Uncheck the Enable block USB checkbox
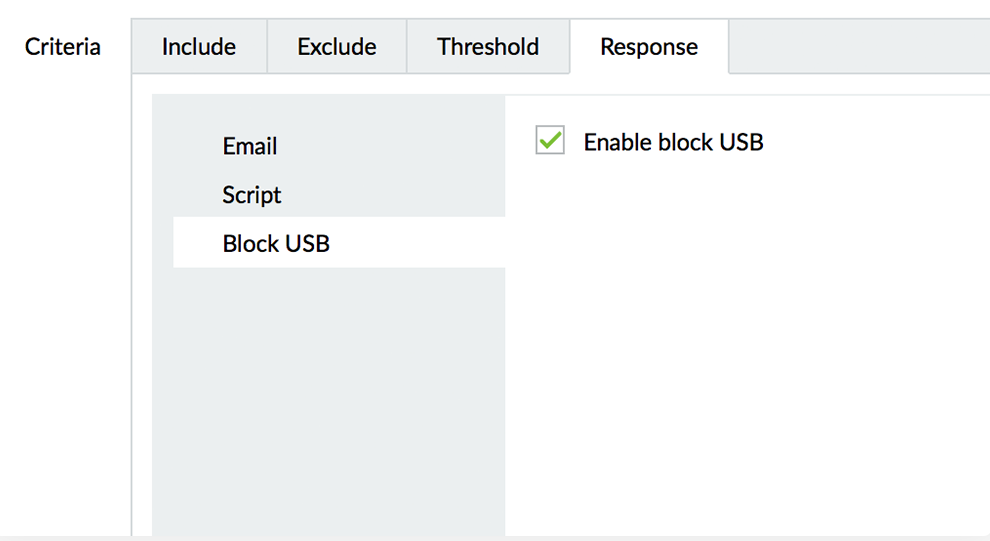The image size is (990, 541). click(550, 141)
